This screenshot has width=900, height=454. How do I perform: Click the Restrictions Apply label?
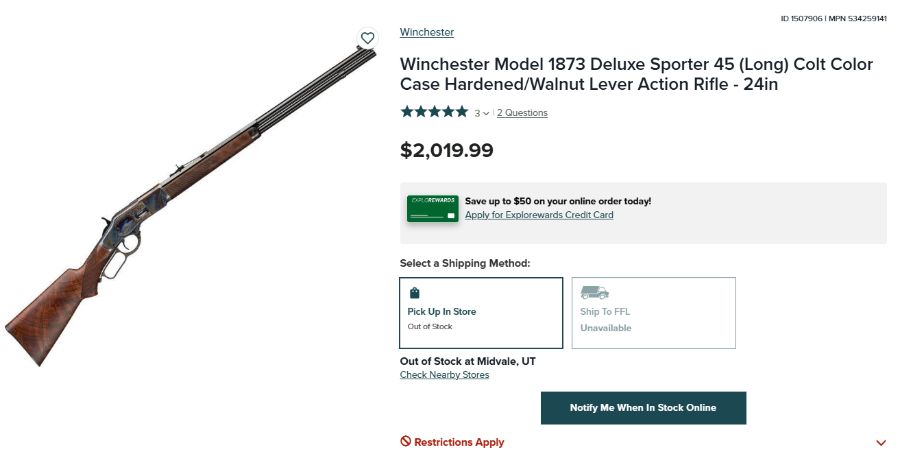(x=459, y=442)
